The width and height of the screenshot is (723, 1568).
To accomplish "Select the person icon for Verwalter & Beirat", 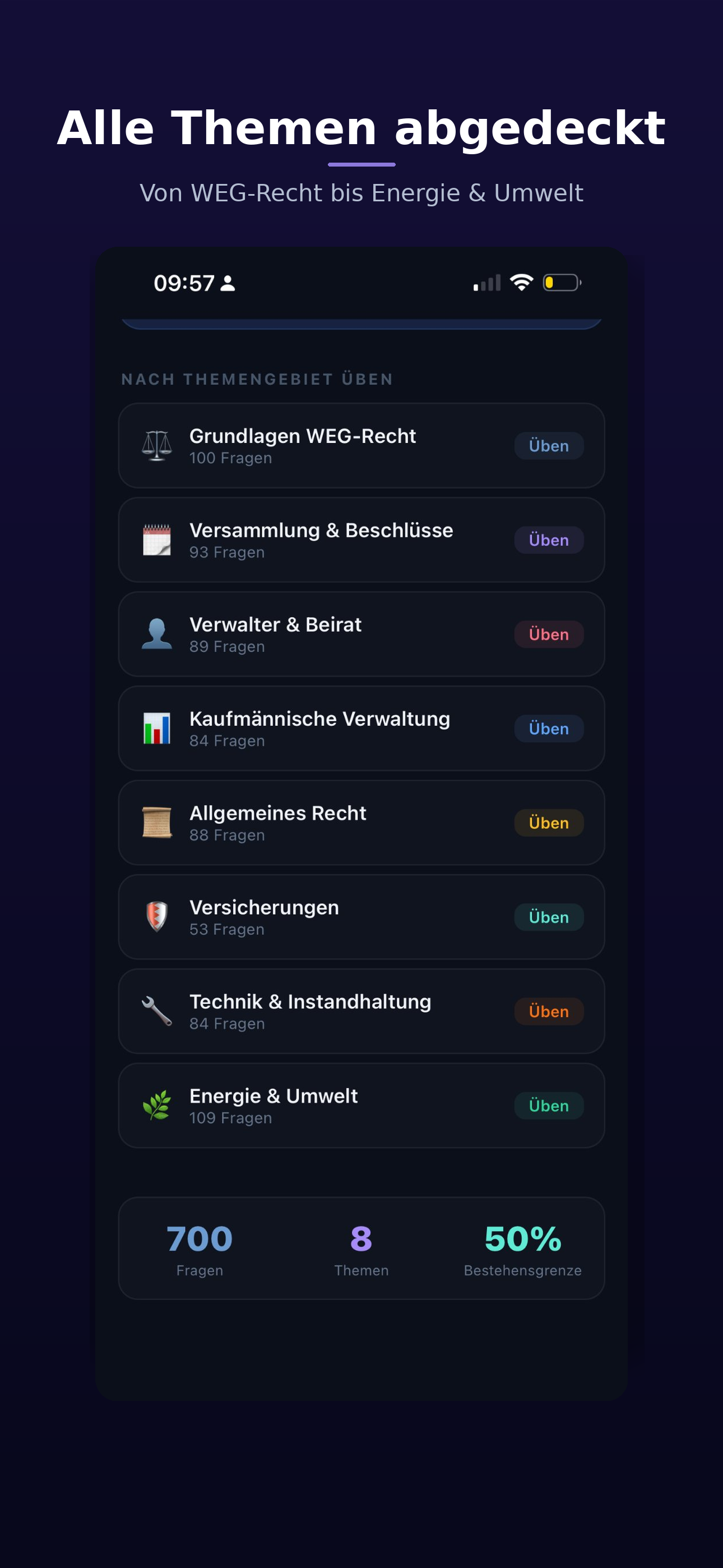I will coord(156,634).
